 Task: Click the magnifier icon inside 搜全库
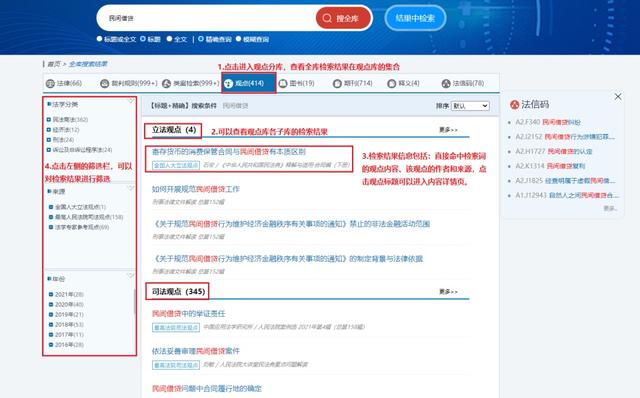click(x=327, y=18)
